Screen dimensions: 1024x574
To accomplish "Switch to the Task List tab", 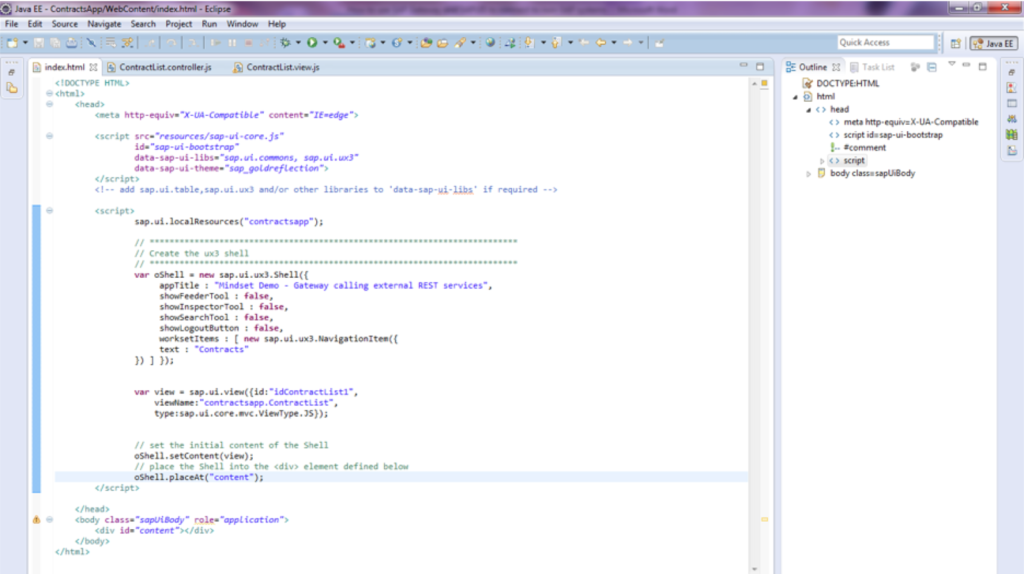I will pyautogui.click(x=872, y=67).
